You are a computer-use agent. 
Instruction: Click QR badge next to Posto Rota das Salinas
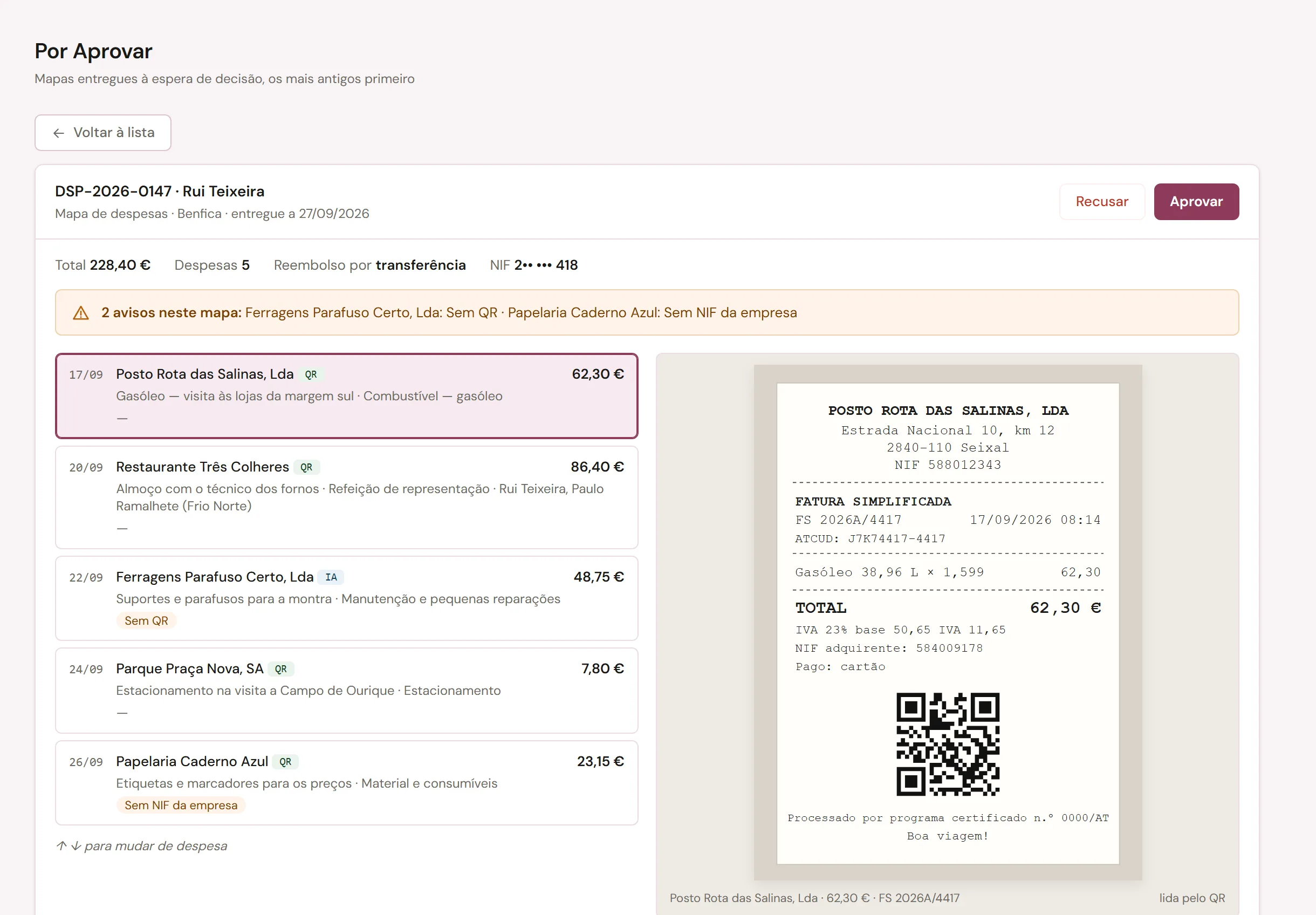(311, 375)
